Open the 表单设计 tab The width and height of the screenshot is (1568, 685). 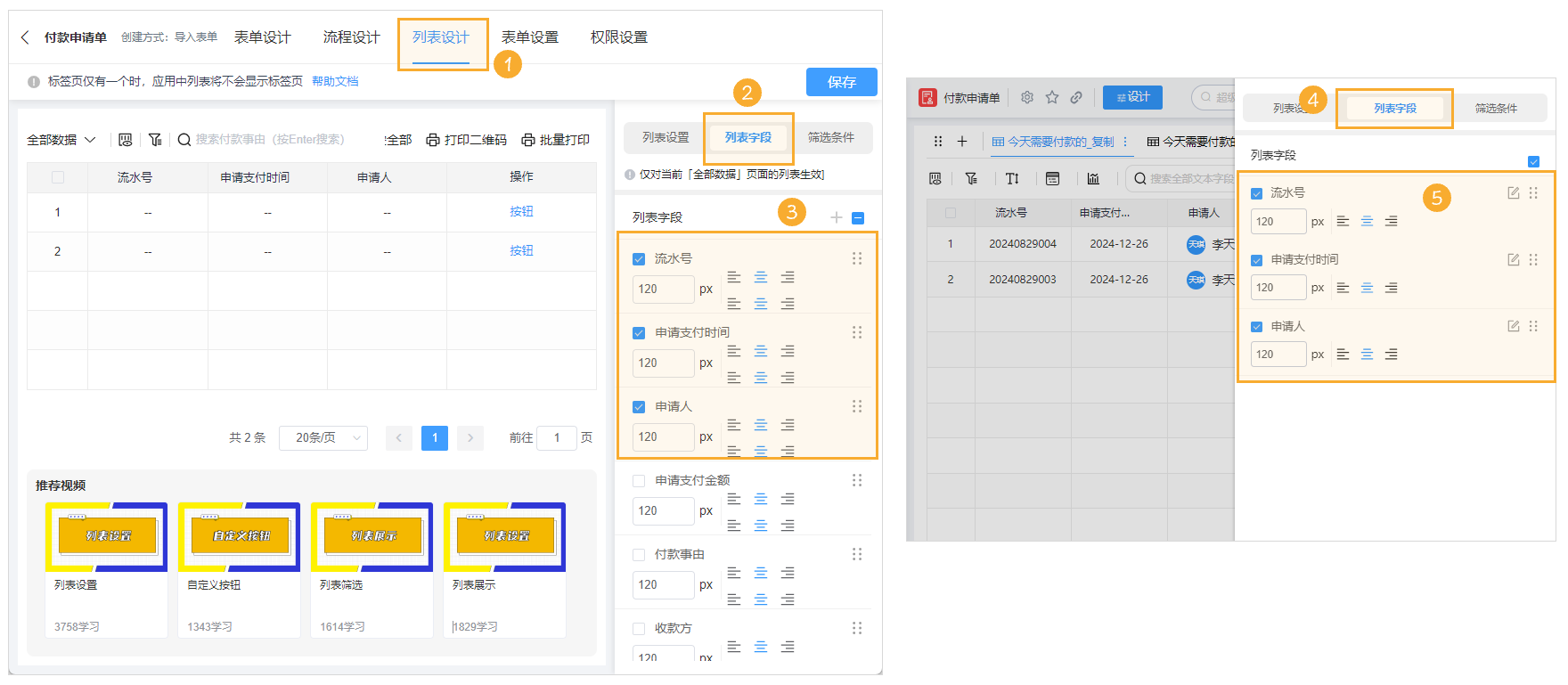click(x=262, y=37)
